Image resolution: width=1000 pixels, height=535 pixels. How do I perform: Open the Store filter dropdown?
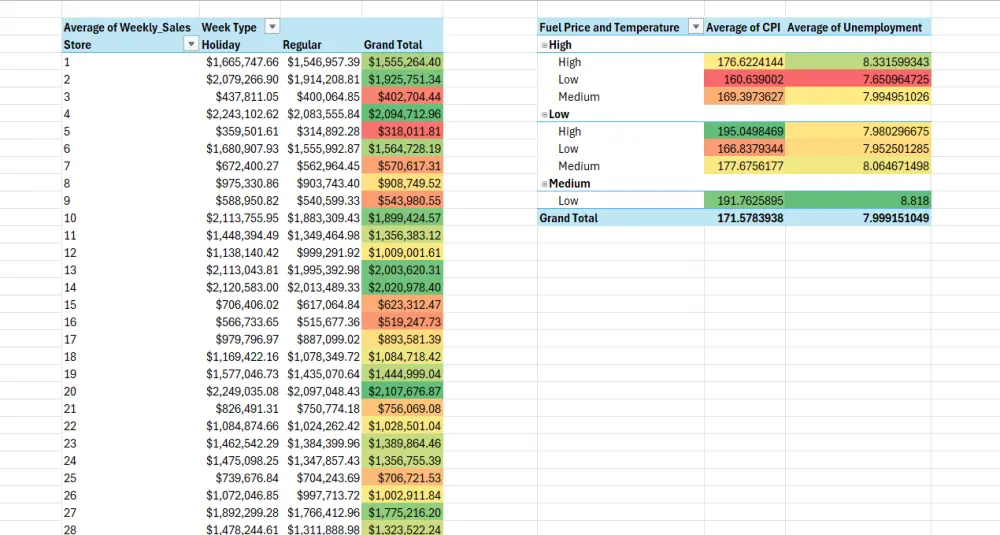coord(191,44)
